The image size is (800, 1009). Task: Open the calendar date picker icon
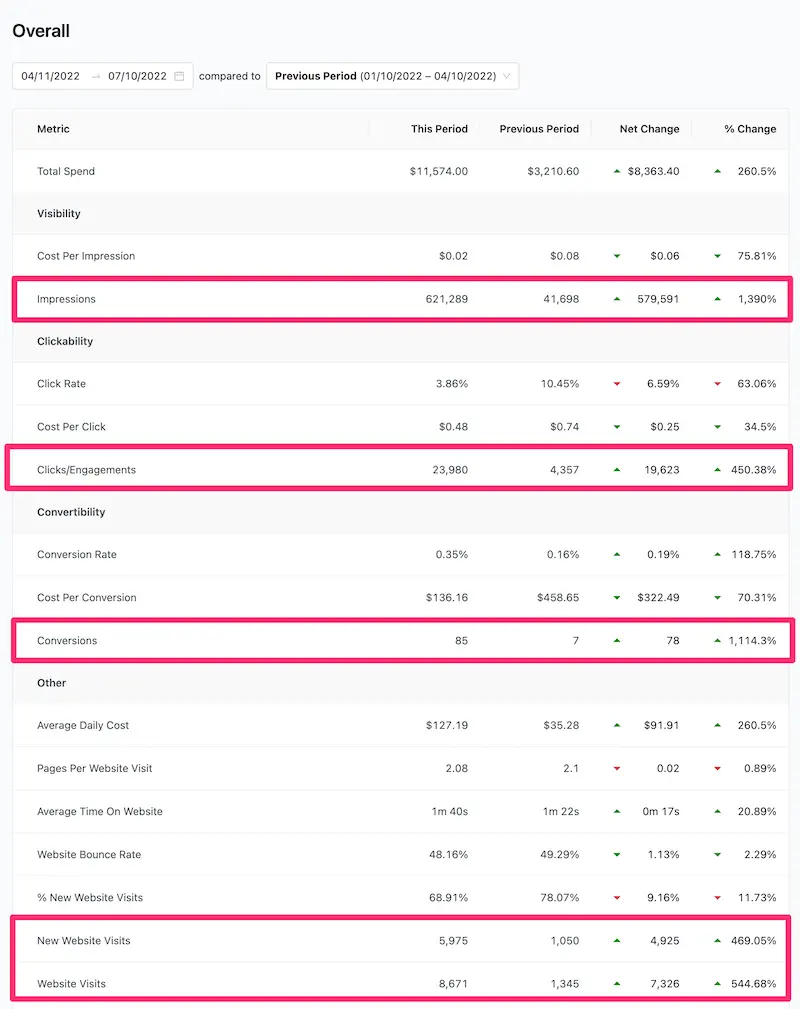pos(181,75)
